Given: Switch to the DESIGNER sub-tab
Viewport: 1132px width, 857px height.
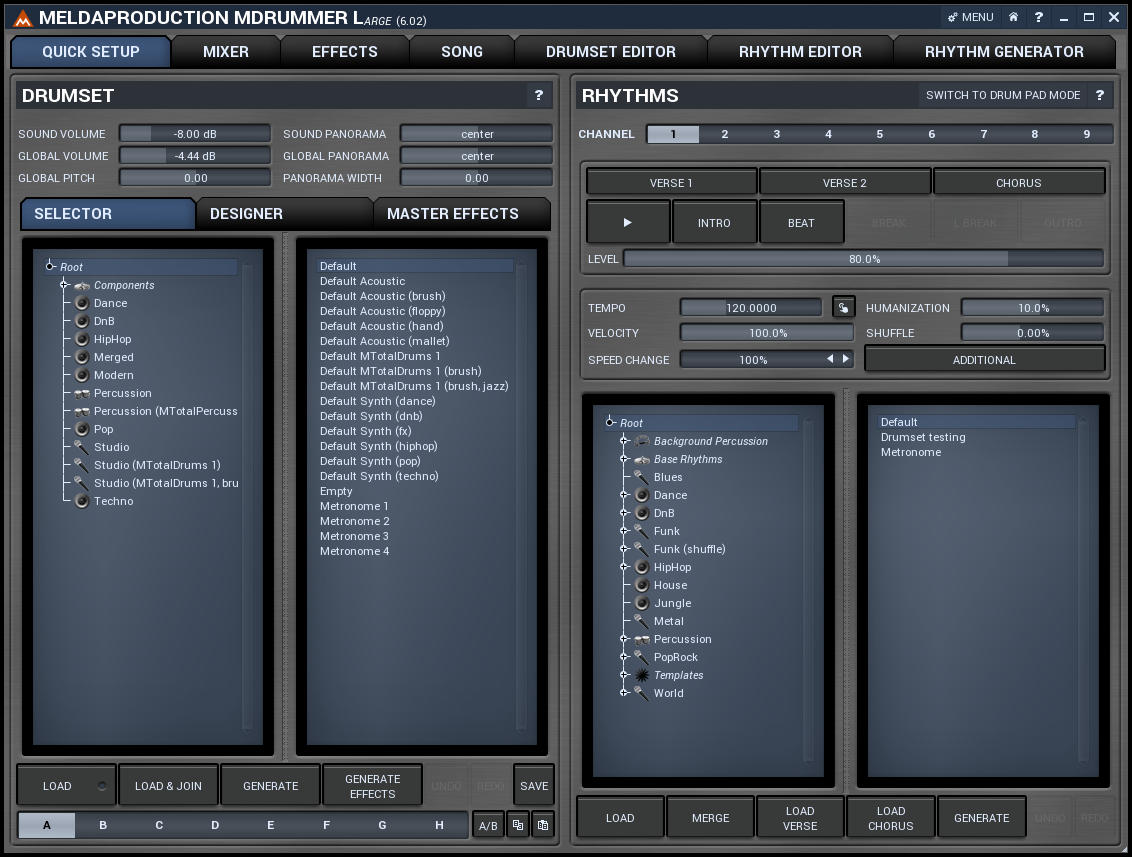Looking at the screenshot, I should pyautogui.click(x=284, y=214).
